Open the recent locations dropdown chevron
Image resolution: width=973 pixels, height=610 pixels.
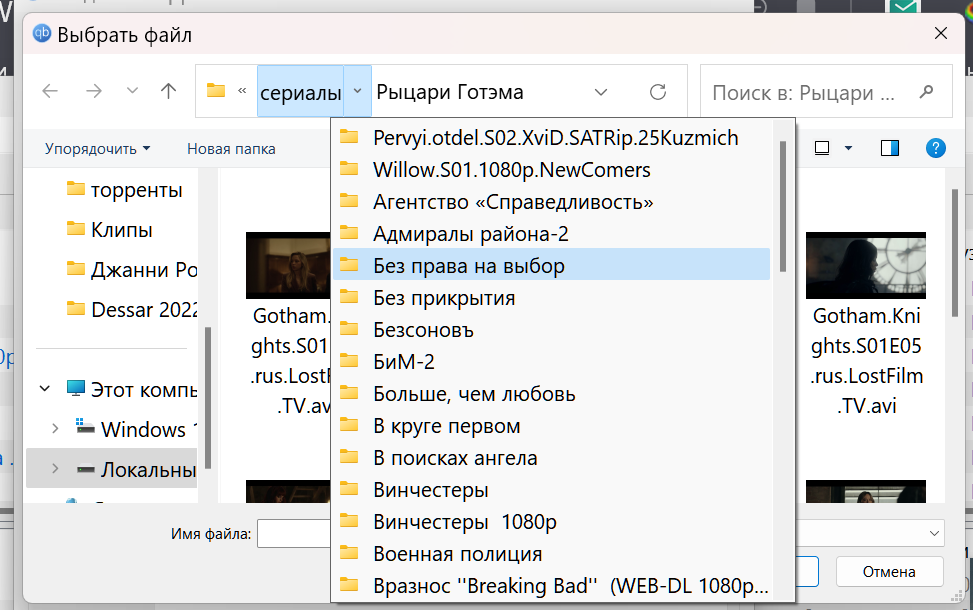pyautogui.click(x=132, y=91)
